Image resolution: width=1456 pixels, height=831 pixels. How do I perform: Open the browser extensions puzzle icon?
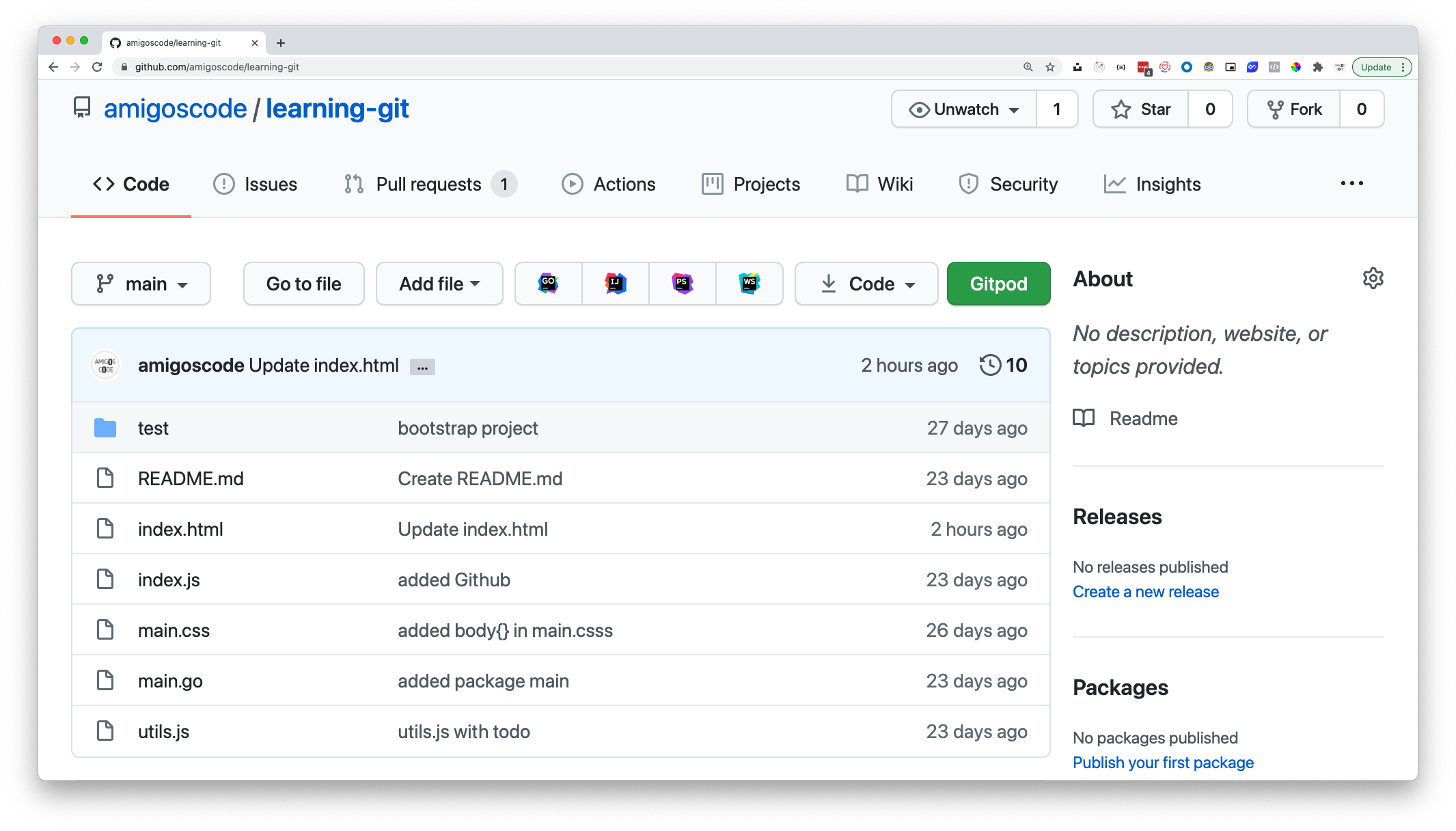[1318, 67]
